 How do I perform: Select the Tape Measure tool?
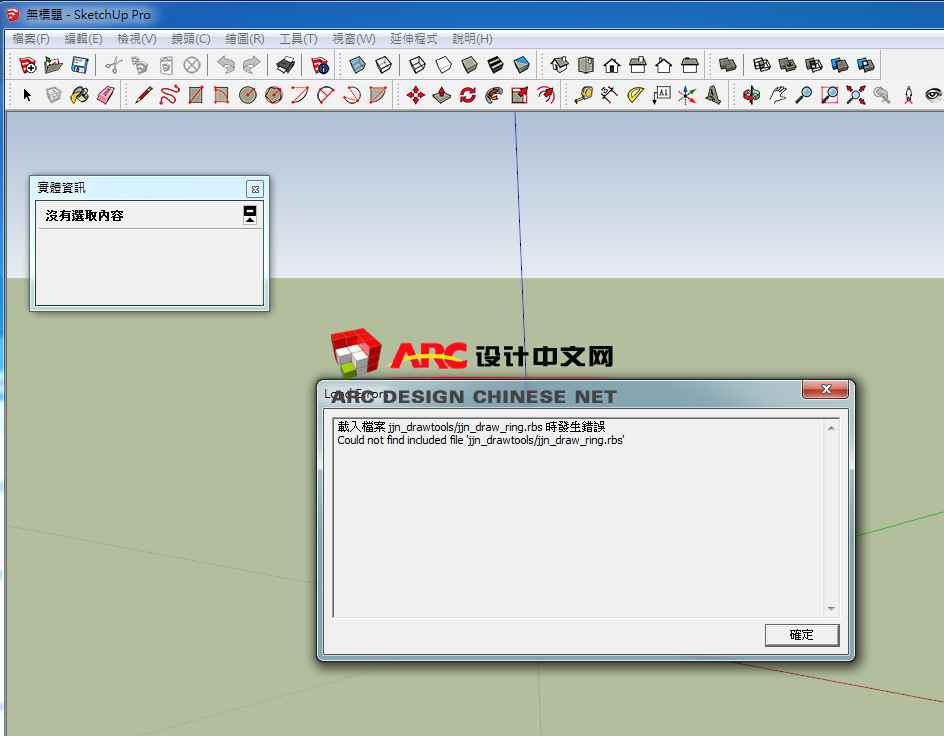583,95
